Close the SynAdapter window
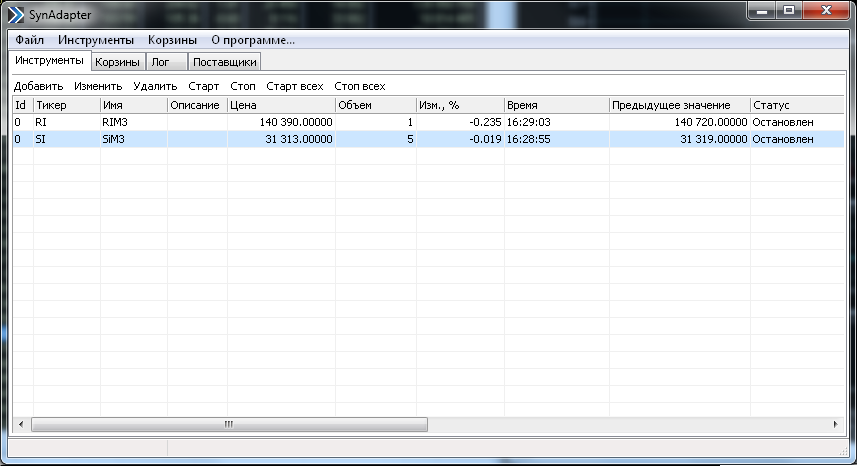Screen dimensions: 857x466 (827, 10)
